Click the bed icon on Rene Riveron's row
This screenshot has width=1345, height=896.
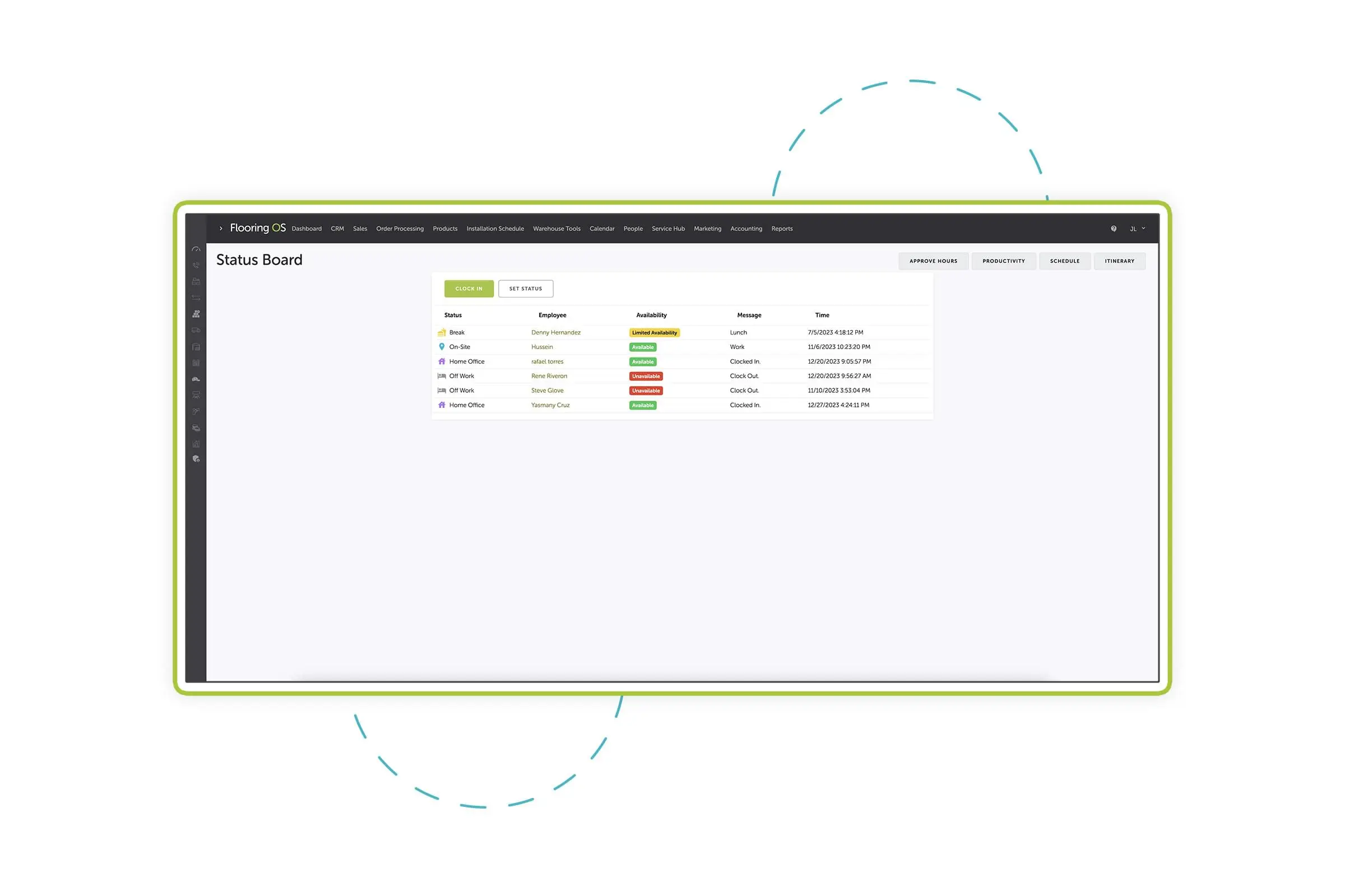[x=441, y=376]
